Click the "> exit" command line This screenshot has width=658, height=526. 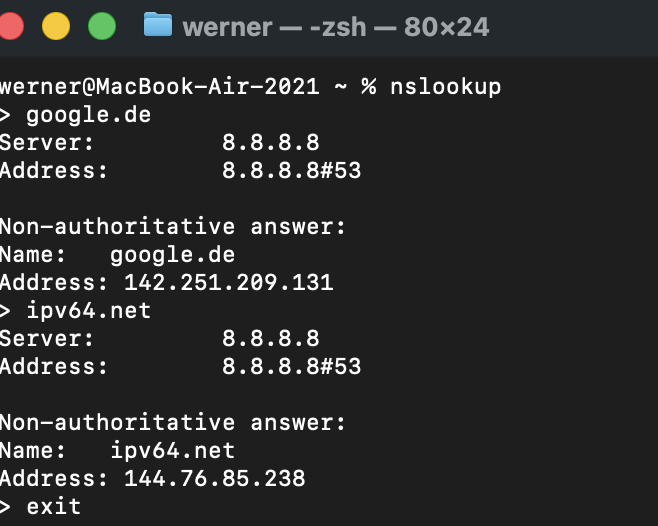(x=41, y=506)
